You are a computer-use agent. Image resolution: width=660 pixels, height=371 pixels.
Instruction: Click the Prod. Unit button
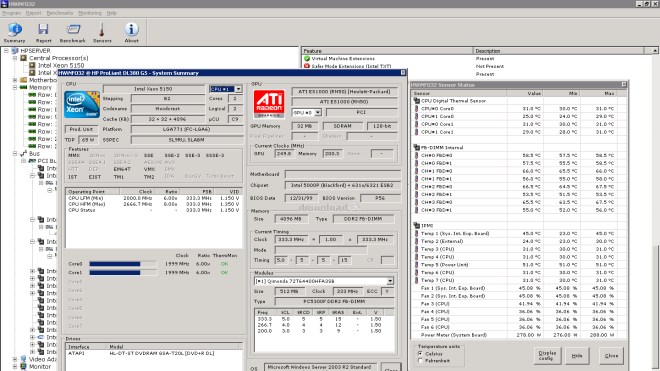pyautogui.click(x=82, y=129)
